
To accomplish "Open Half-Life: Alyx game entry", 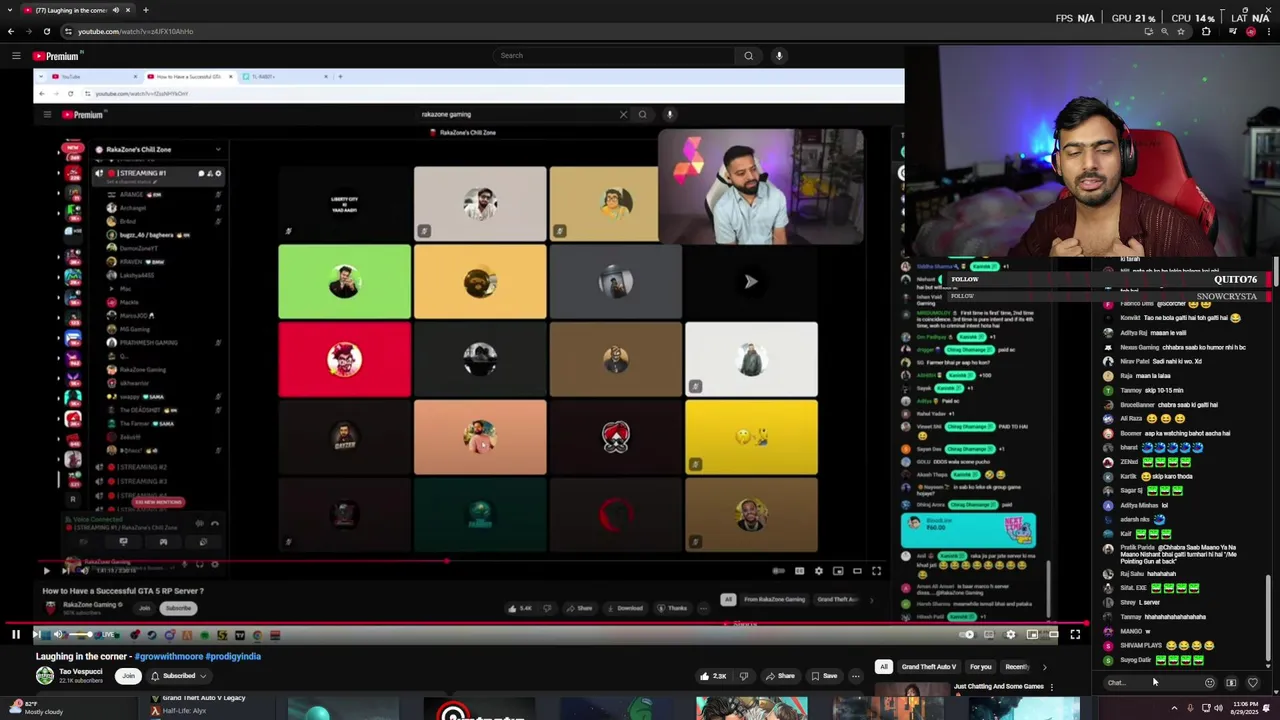I will 185,711.
